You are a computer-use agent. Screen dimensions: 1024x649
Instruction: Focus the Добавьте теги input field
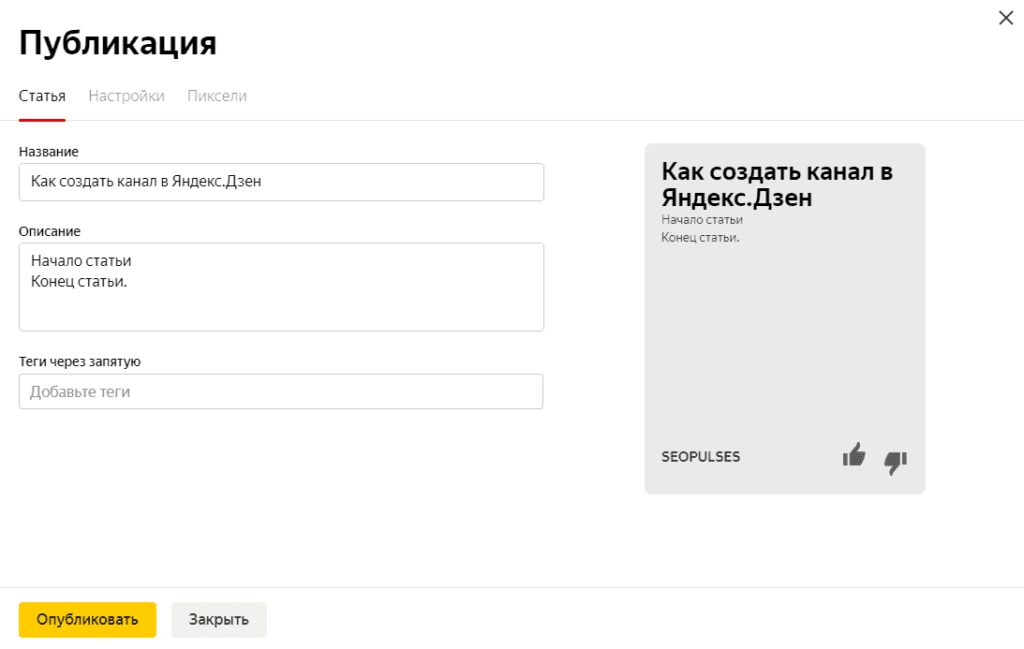tap(280, 391)
